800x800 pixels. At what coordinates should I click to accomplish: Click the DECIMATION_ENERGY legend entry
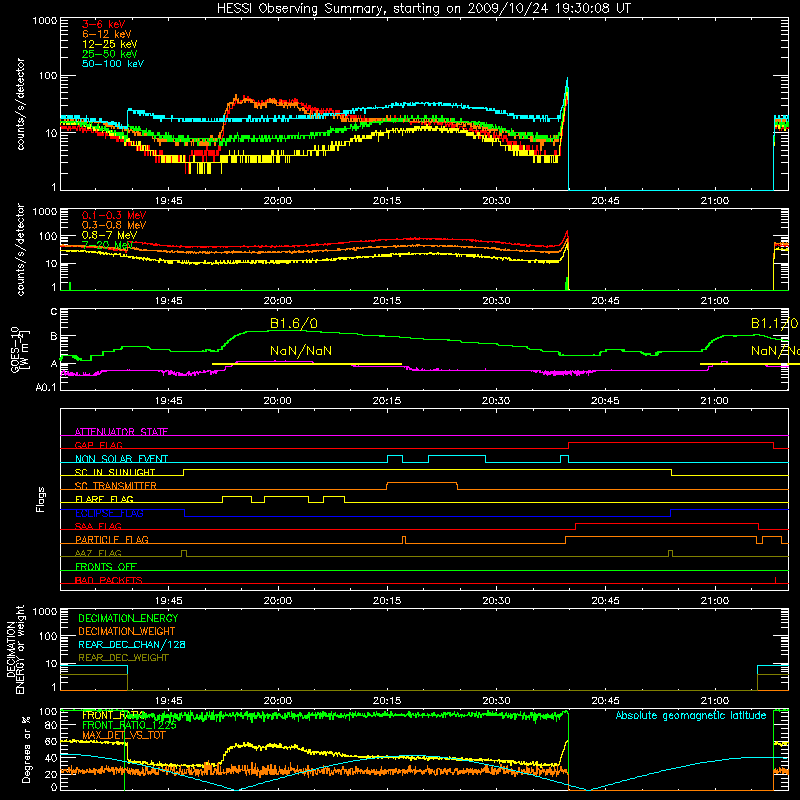[x=128, y=618]
